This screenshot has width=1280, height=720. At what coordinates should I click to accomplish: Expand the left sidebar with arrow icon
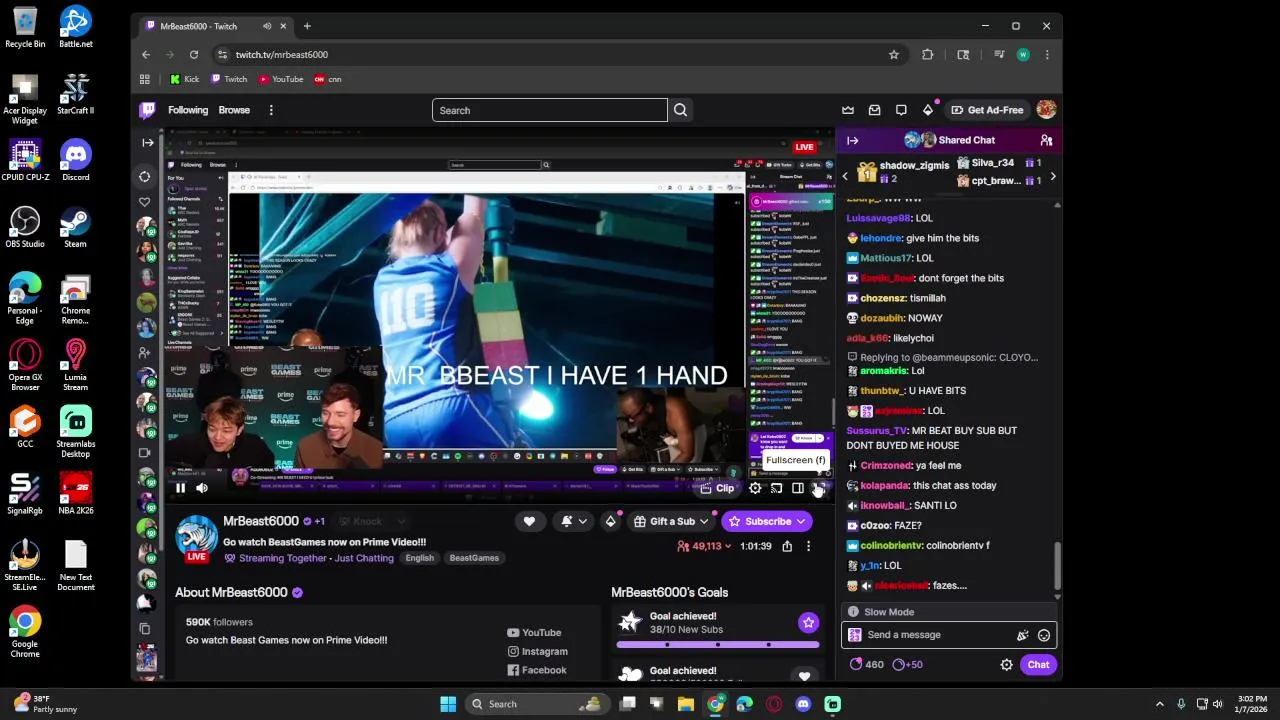[147, 143]
